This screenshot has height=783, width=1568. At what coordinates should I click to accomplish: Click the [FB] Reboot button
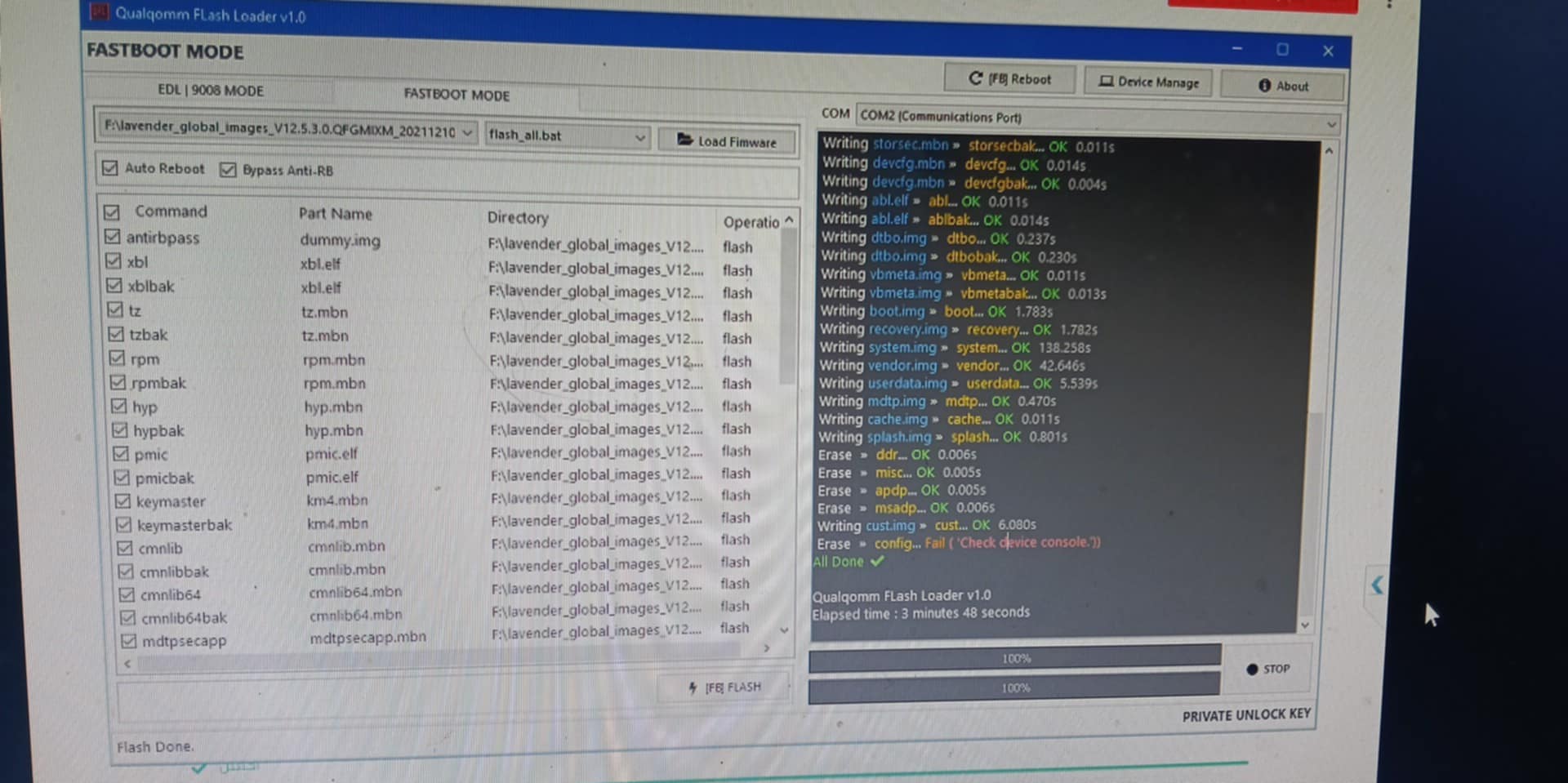click(x=1009, y=78)
